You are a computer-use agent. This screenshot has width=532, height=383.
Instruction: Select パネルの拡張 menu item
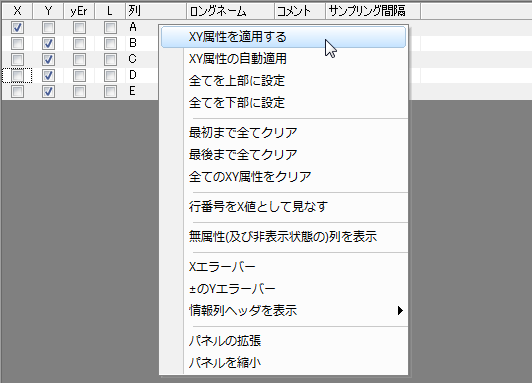(283, 341)
